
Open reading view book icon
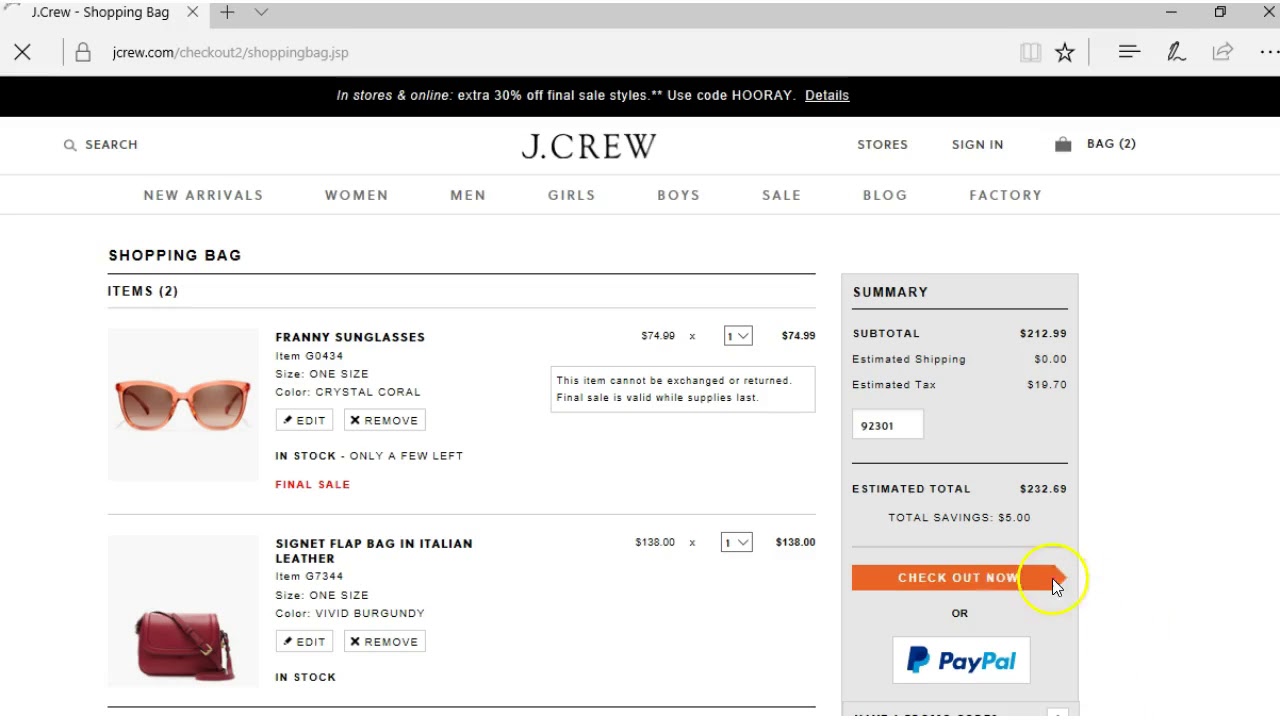pyautogui.click(x=1030, y=52)
